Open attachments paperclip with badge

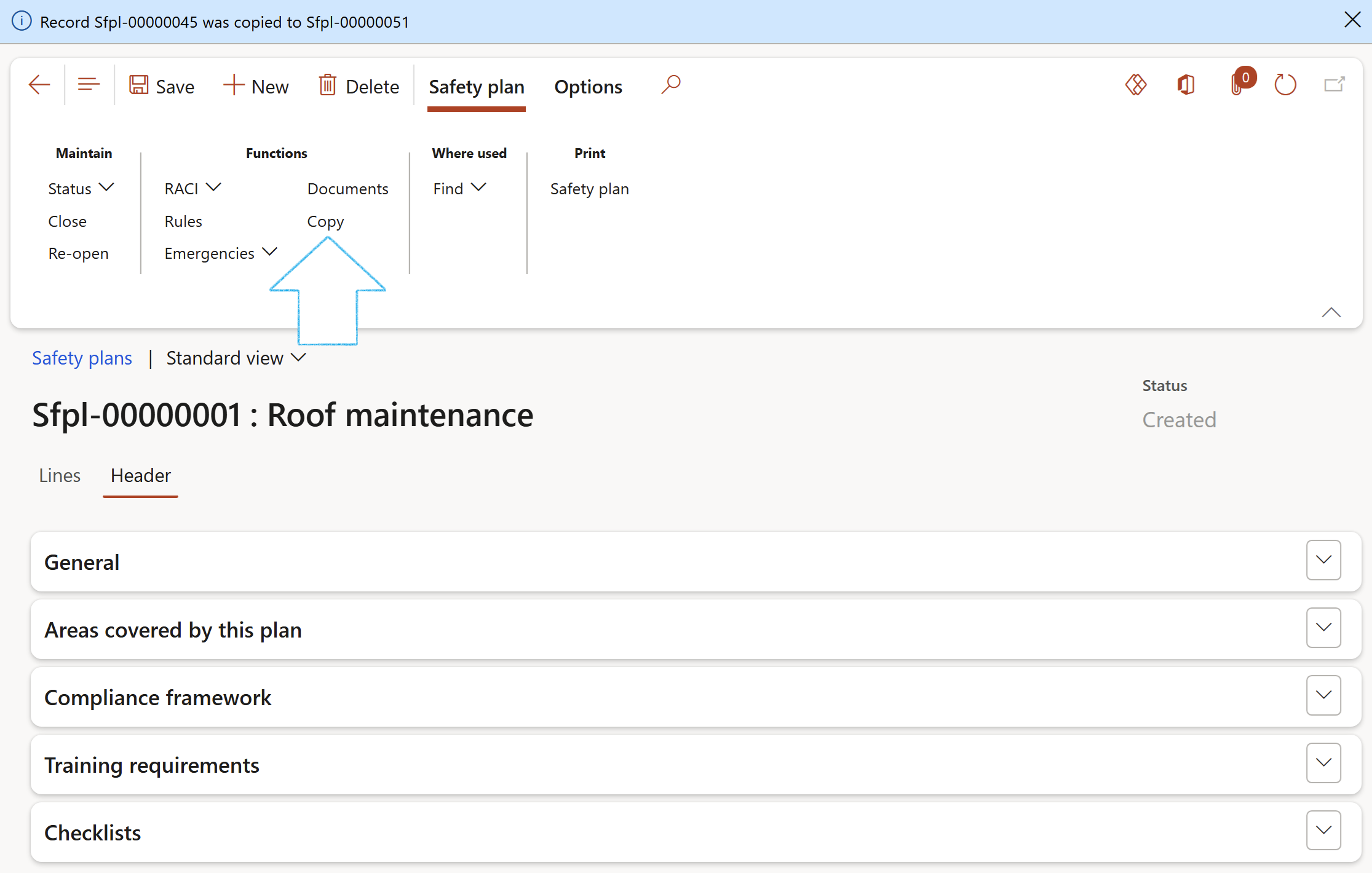pyautogui.click(x=1237, y=85)
